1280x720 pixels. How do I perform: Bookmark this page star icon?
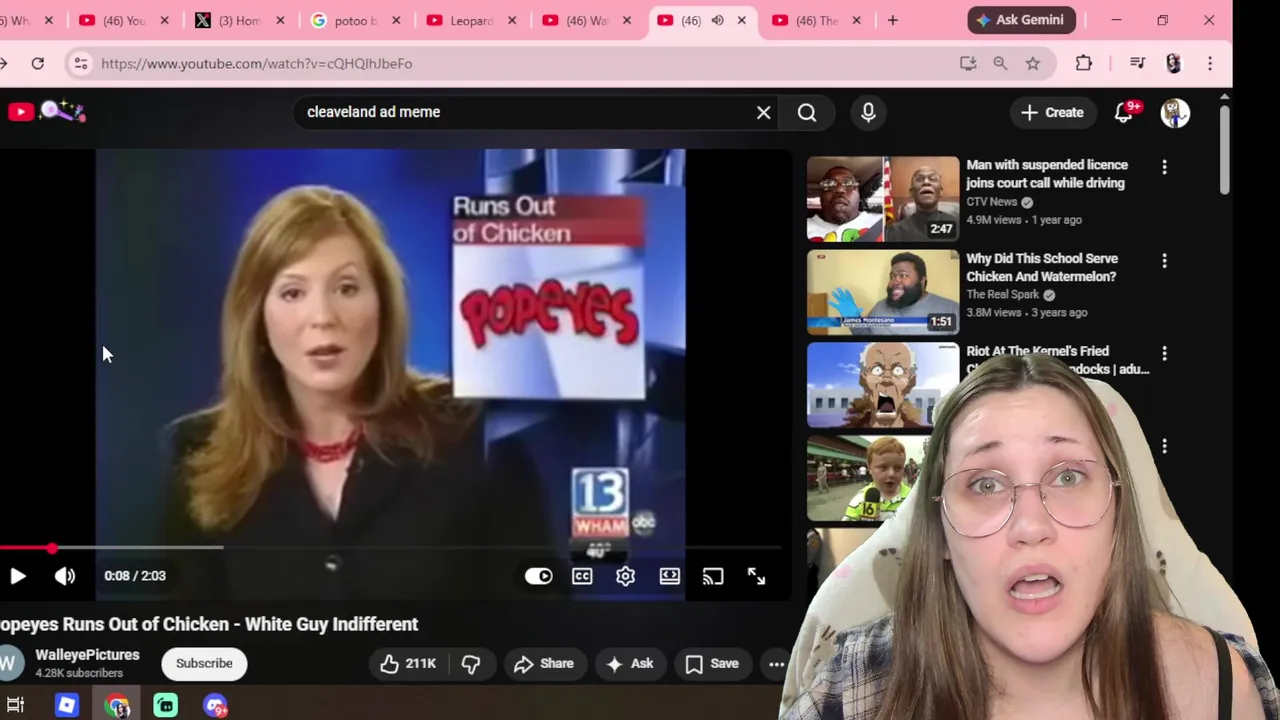pyautogui.click(x=1032, y=63)
